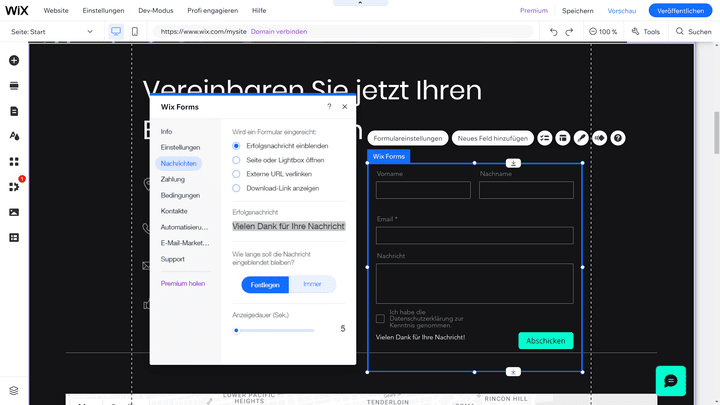The height and width of the screenshot is (405, 720).
Task: Click the Domain verbinden link
Action: [x=279, y=32]
